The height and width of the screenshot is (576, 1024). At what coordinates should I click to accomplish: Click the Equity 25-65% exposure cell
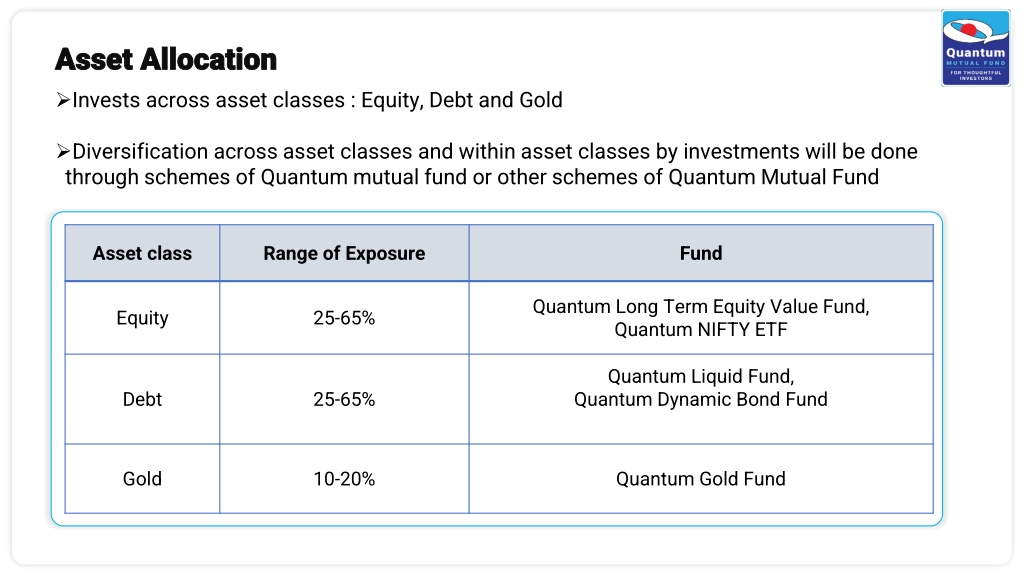(344, 318)
